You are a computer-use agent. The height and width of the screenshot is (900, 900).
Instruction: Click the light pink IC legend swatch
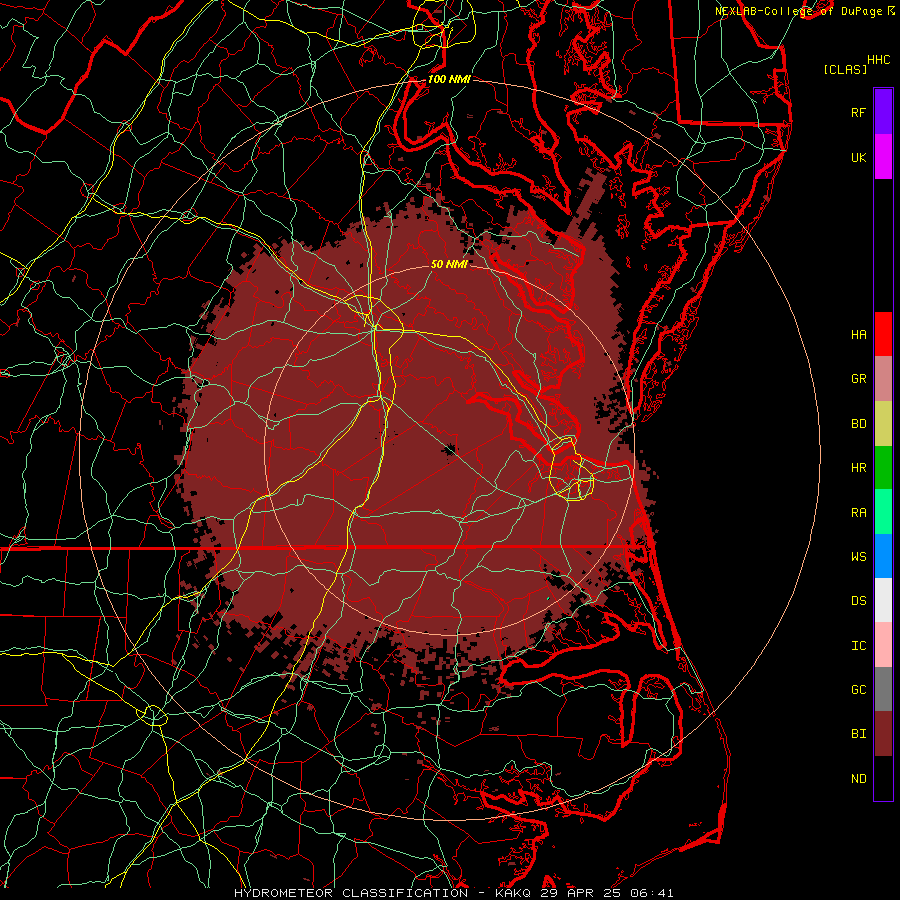(883, 645)
